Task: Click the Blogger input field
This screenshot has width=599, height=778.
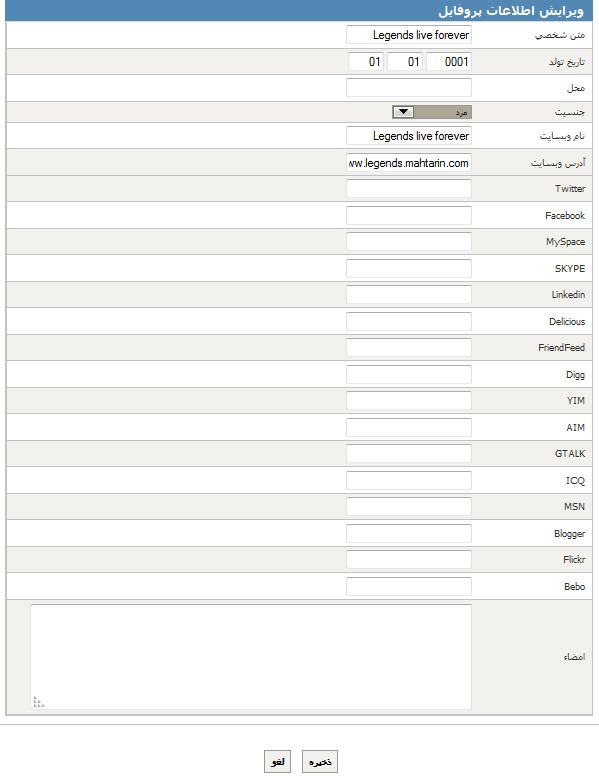Action: (409, 533)
